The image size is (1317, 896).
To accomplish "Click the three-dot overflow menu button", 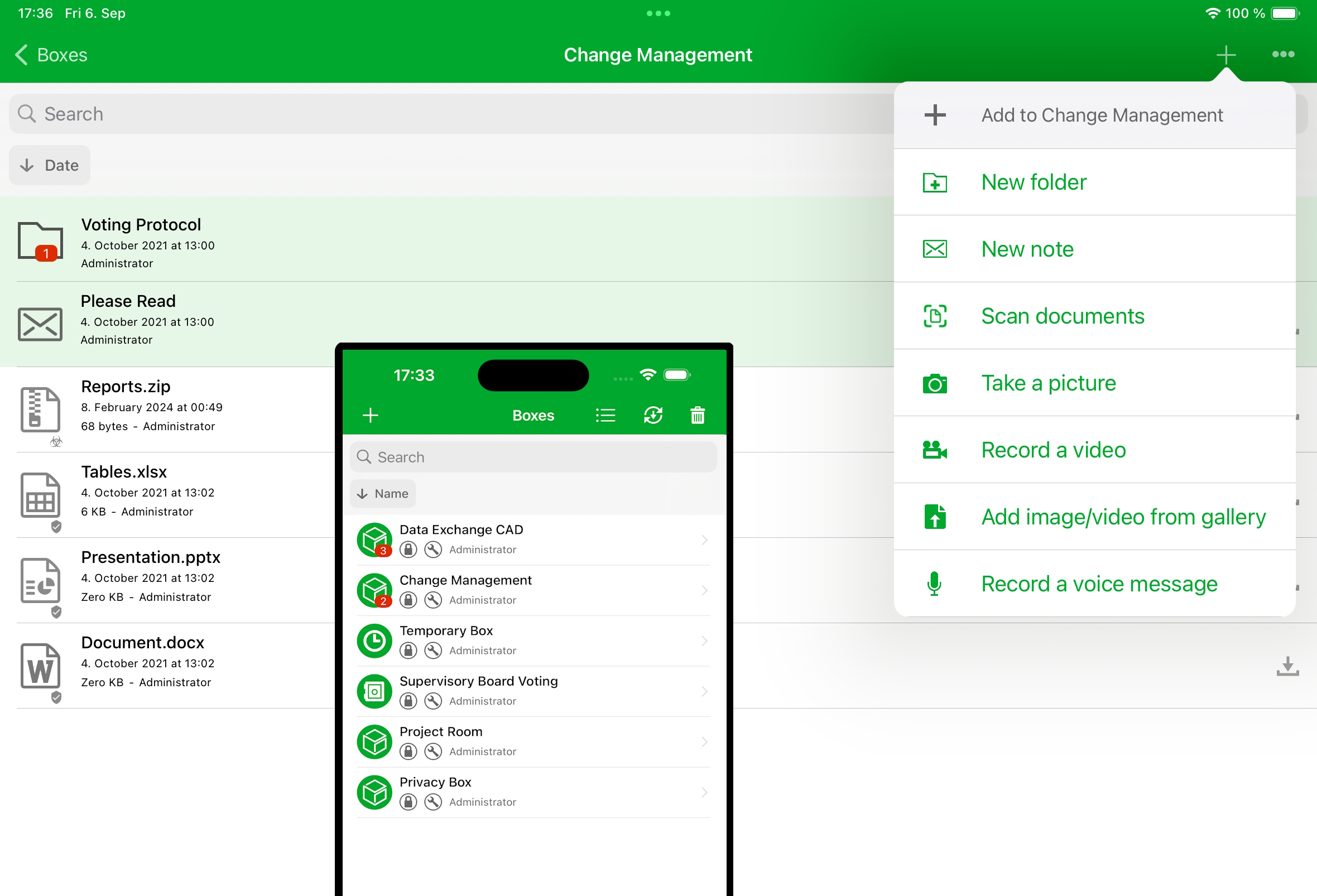I will [x=1283, y=53].
